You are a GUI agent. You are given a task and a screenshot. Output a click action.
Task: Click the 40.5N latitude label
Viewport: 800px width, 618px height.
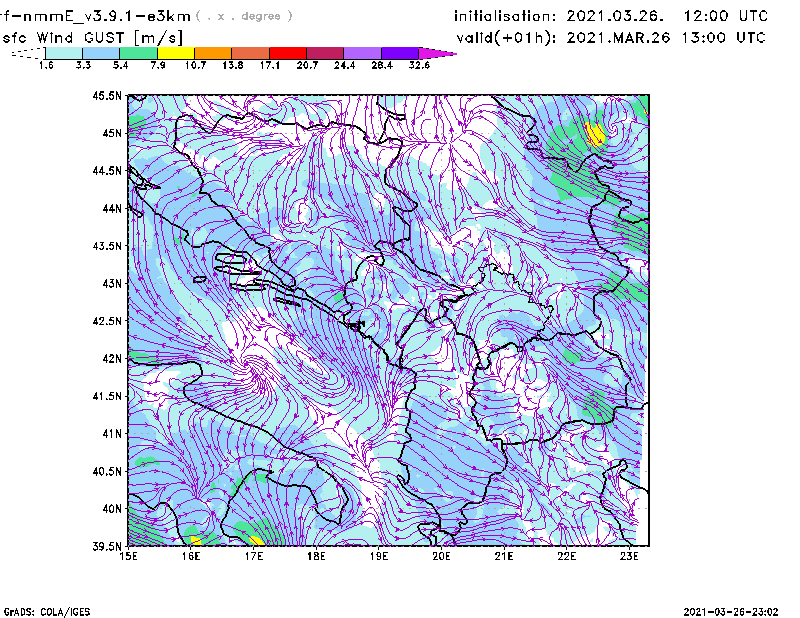[107, 472]
